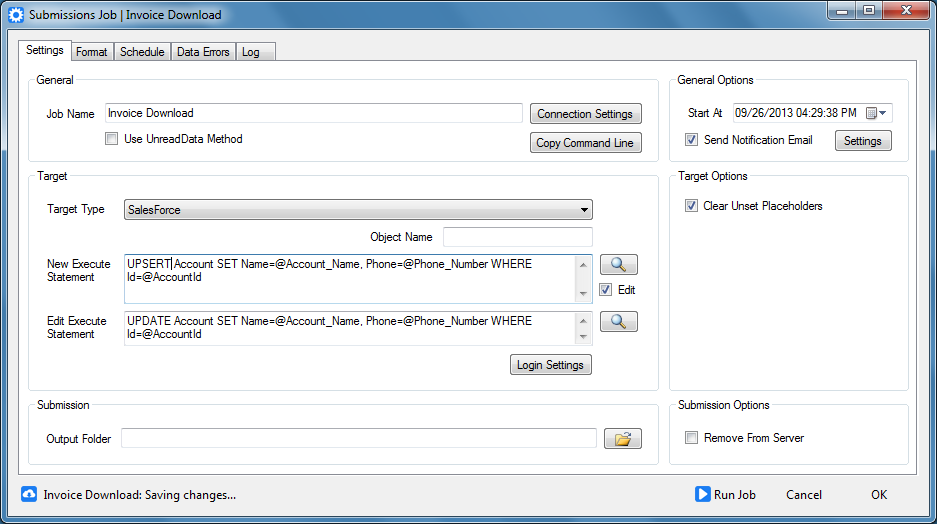Maximize the Submissions Job window
The image size is (937, 524).
tap(869, 11)
